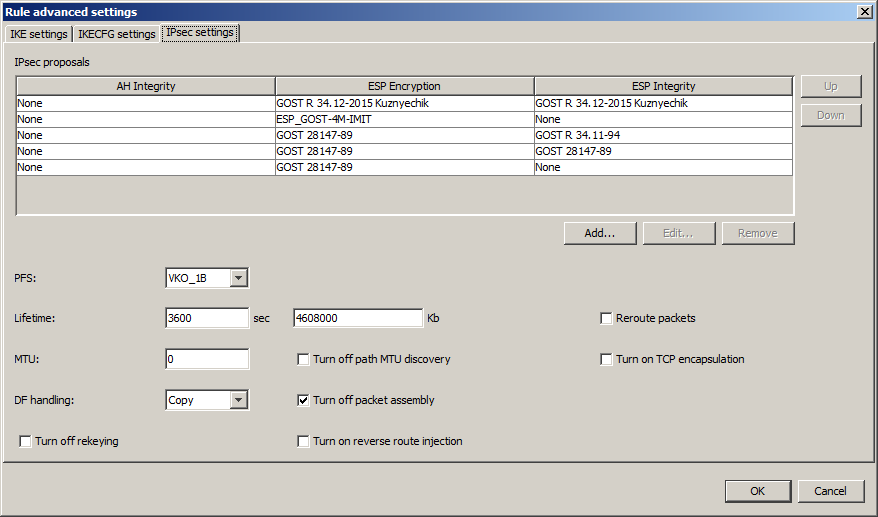Switch to the IKE settings tab
Viewport: 878px width, 517px height.
[x=39, y=34]
